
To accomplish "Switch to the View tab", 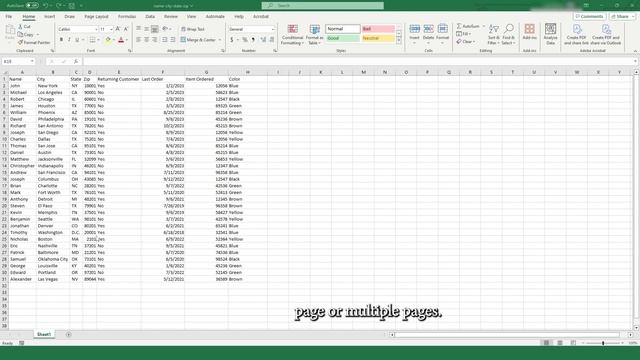I will tap(191, 16).
